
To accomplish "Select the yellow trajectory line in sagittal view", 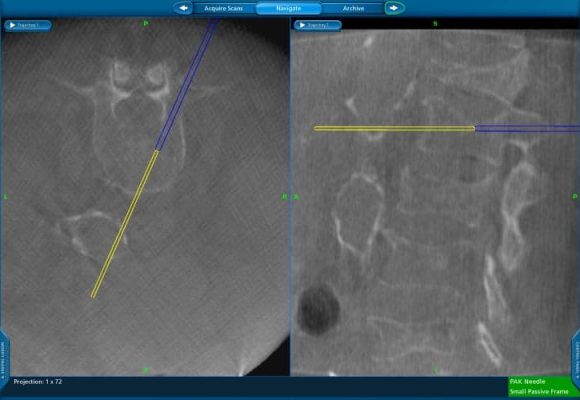I will (x=394, y=128).
